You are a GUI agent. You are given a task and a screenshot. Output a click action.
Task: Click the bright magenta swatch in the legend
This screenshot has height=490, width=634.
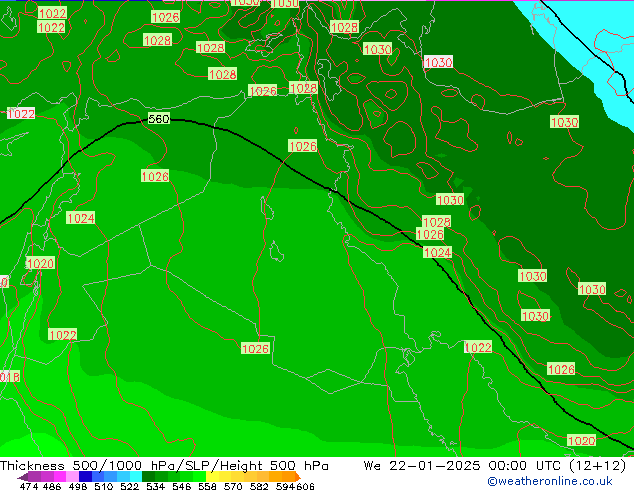click(x=60, y=476)
